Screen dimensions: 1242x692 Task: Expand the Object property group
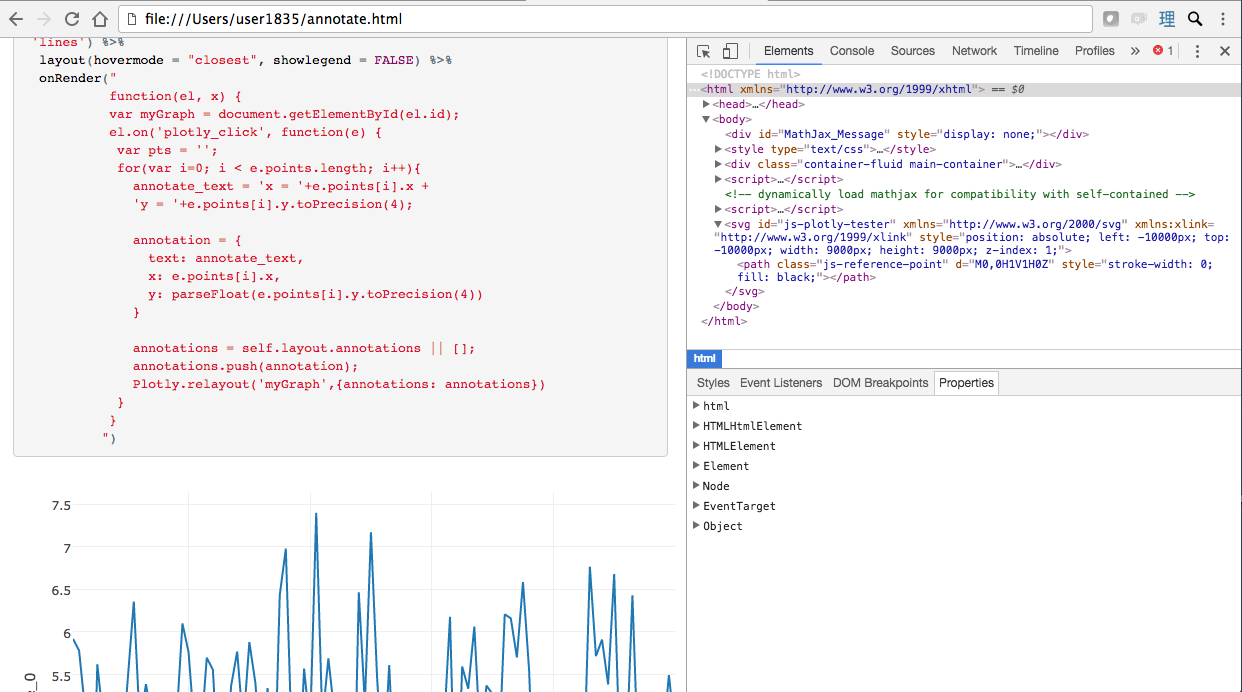tap(697, 526)
